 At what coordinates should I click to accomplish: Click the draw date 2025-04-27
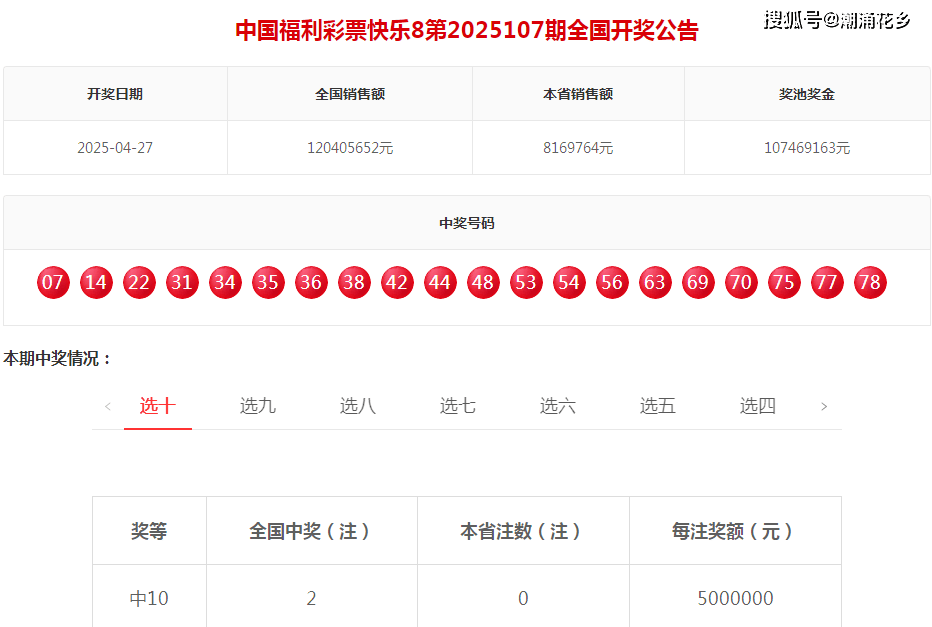[115, 148]
